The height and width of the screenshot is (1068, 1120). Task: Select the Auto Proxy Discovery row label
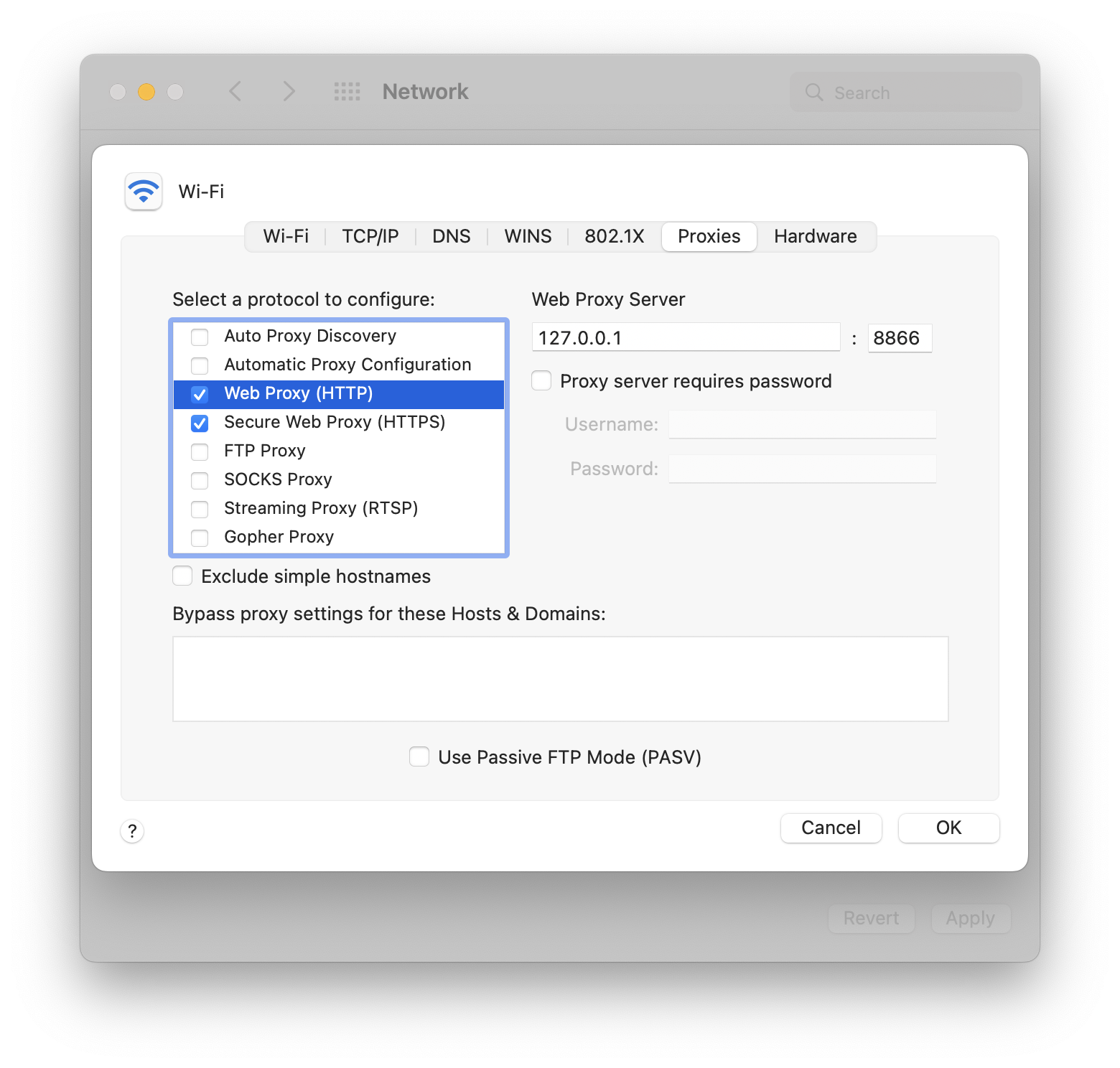[310, 336]
